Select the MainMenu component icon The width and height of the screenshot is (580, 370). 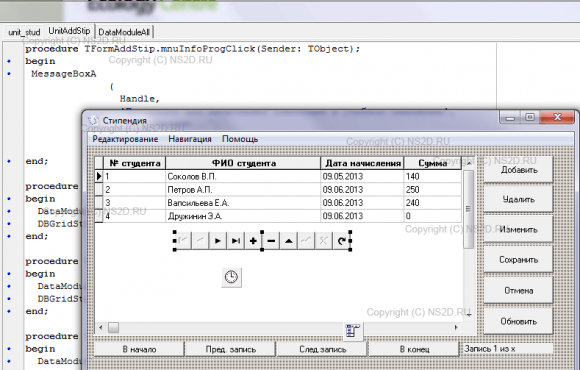click(353, 330)
